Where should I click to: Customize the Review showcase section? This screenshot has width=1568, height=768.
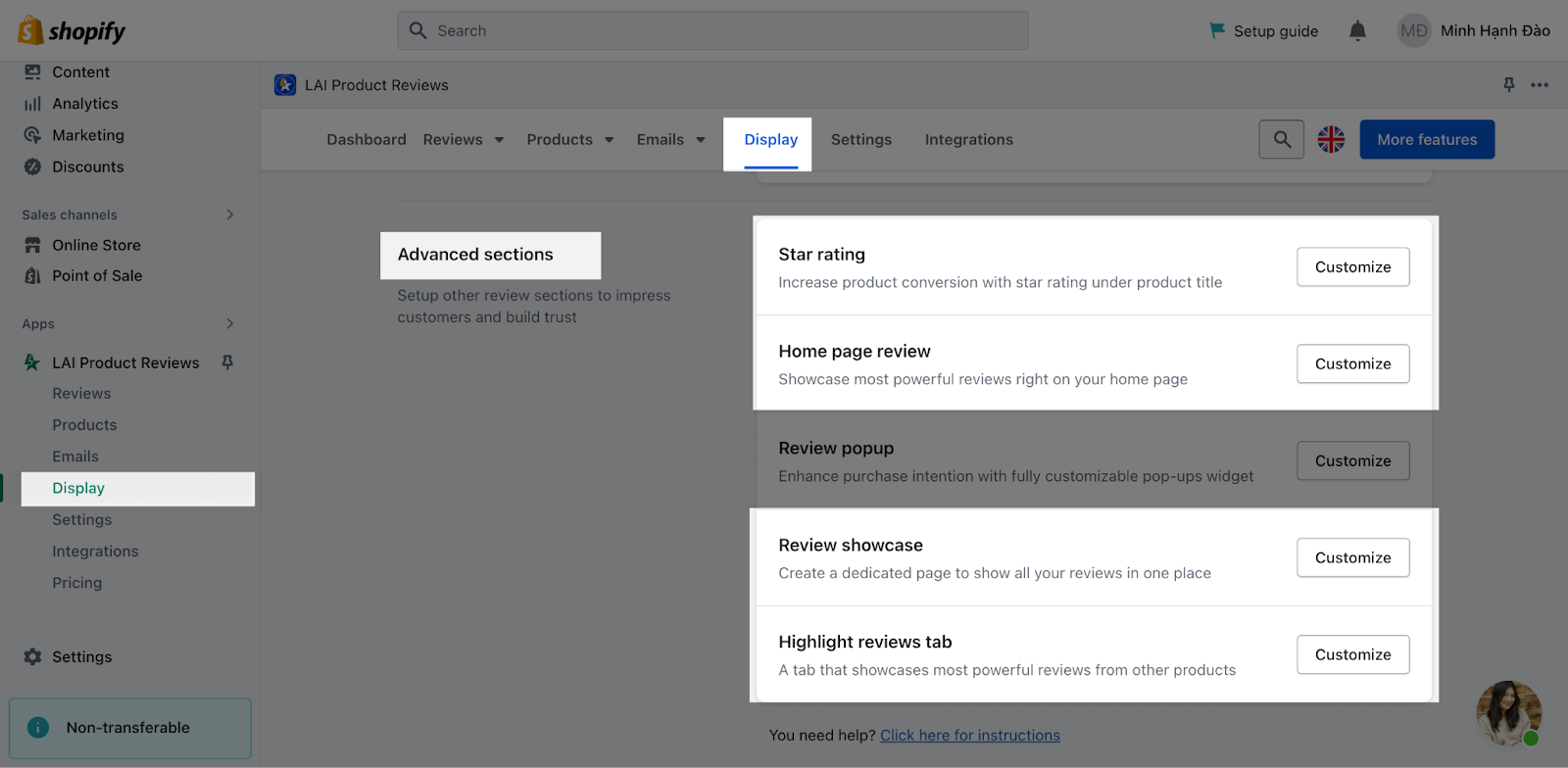[1352, 557]
